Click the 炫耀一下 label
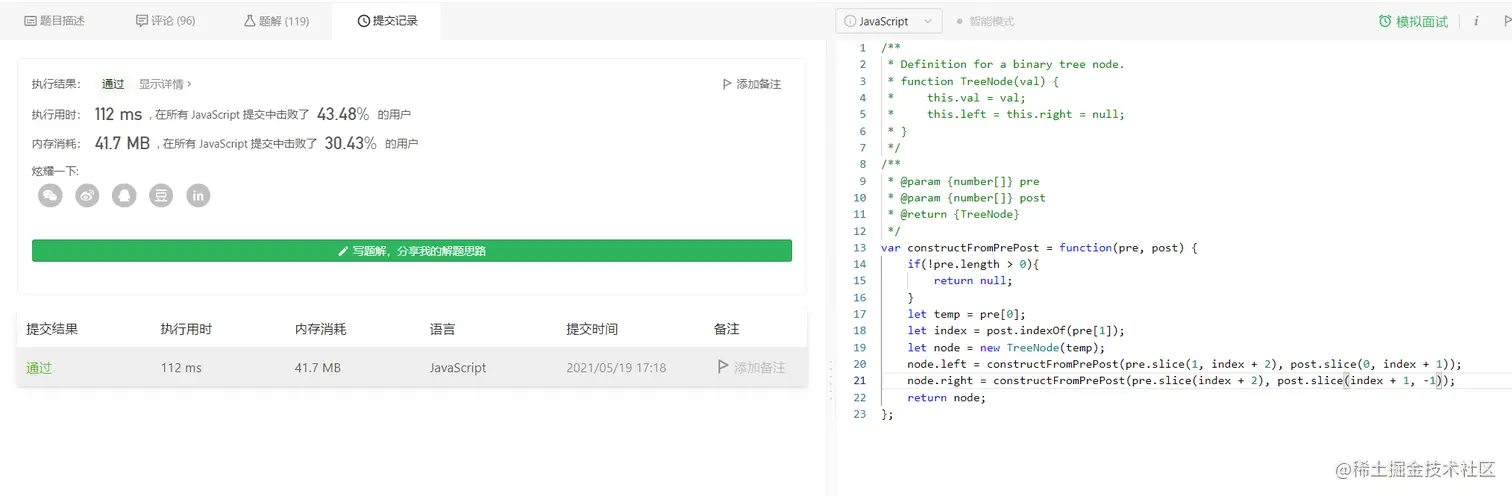The width and height of the screenshot is (1512, 496). pos(55,171)
